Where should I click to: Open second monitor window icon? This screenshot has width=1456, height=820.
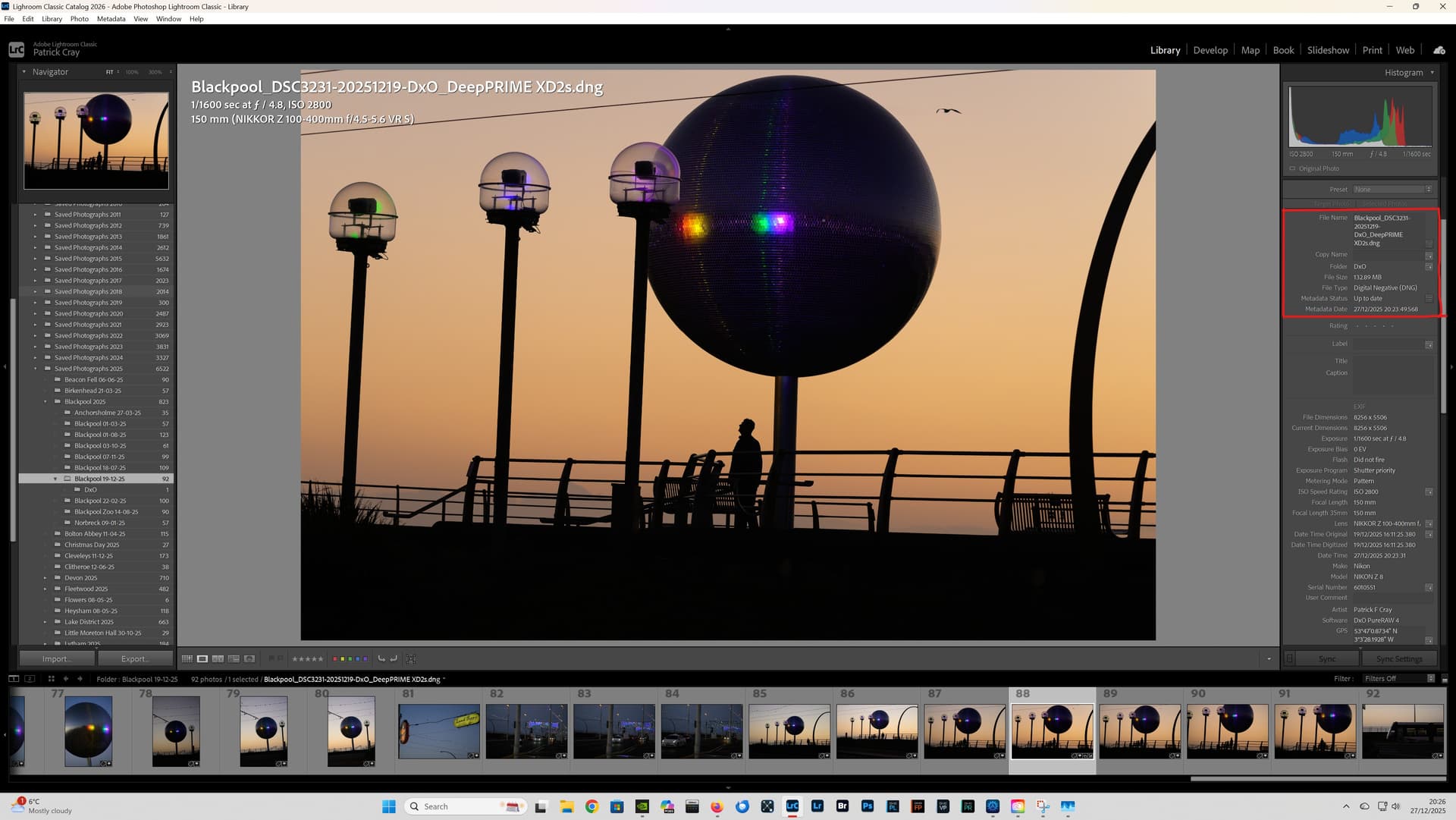pyautogui.click(x=30, y=679)
